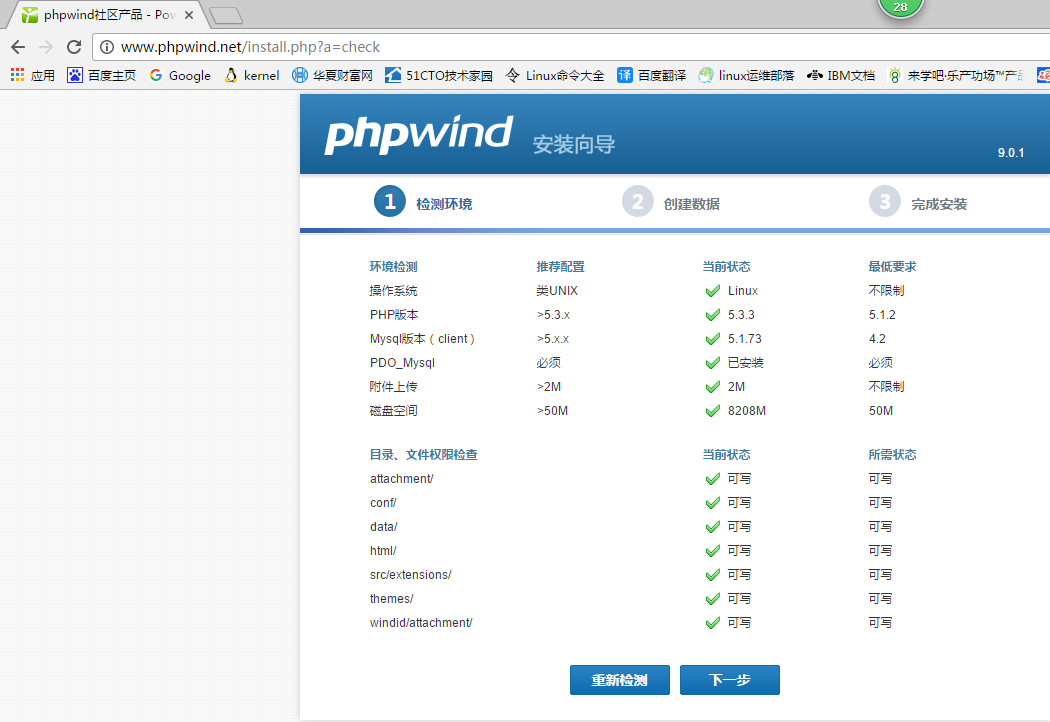Click the >50M recommended value

552,411
